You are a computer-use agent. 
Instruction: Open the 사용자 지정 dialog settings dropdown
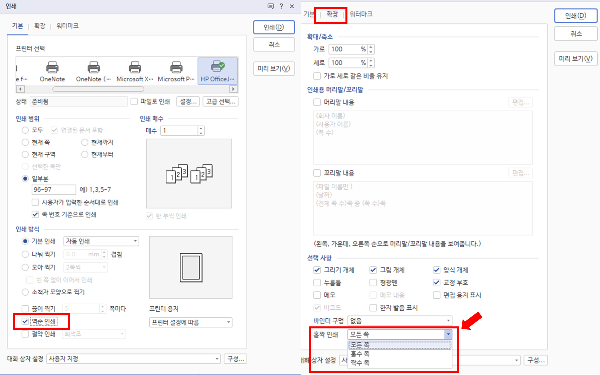click(134, 359)
